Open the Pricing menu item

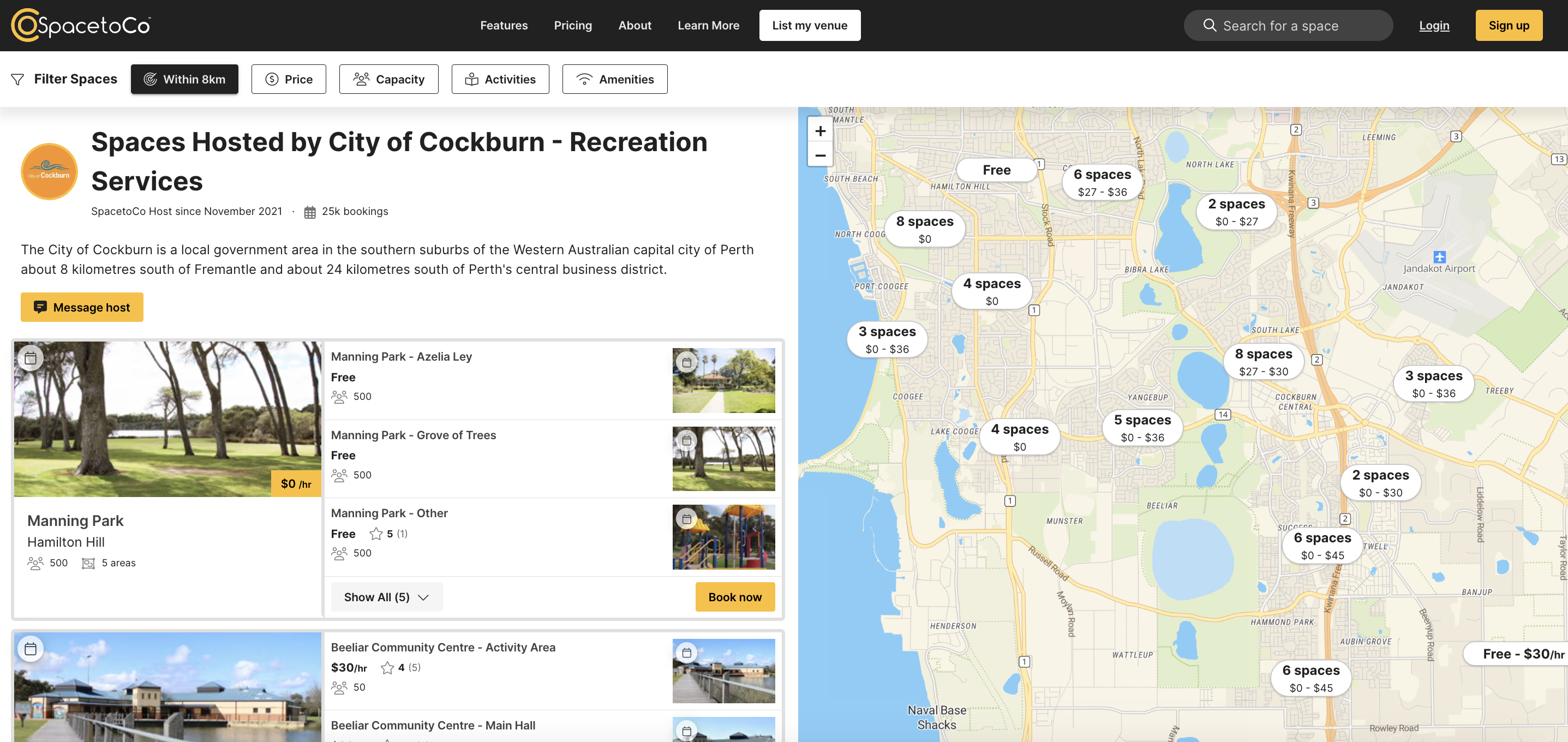pos(572,26)
